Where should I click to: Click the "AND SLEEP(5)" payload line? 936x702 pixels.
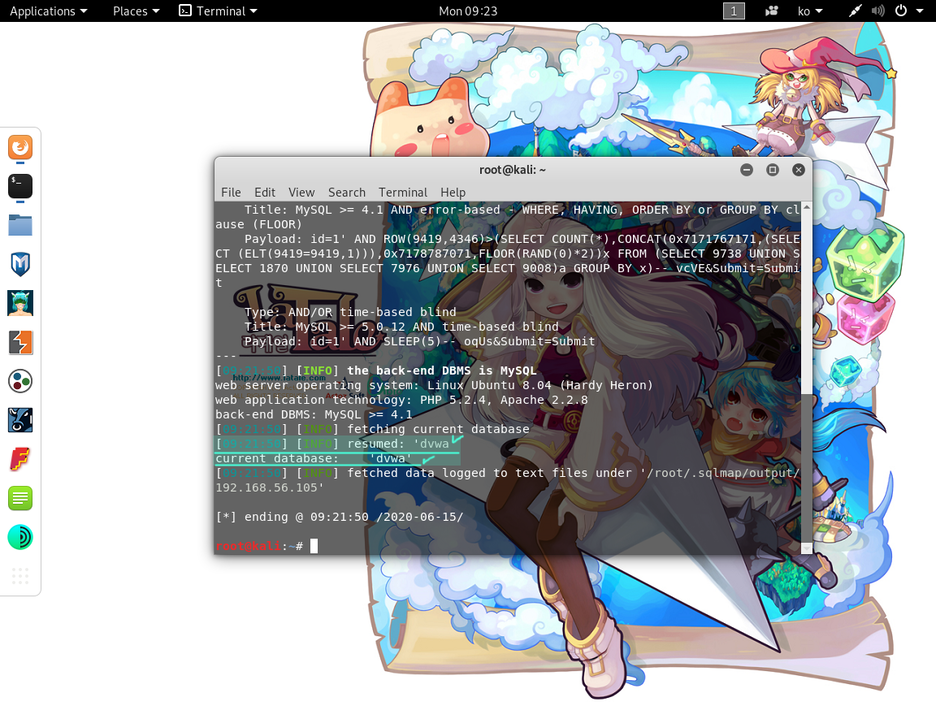pyautogui.click(x=420, y=341)
